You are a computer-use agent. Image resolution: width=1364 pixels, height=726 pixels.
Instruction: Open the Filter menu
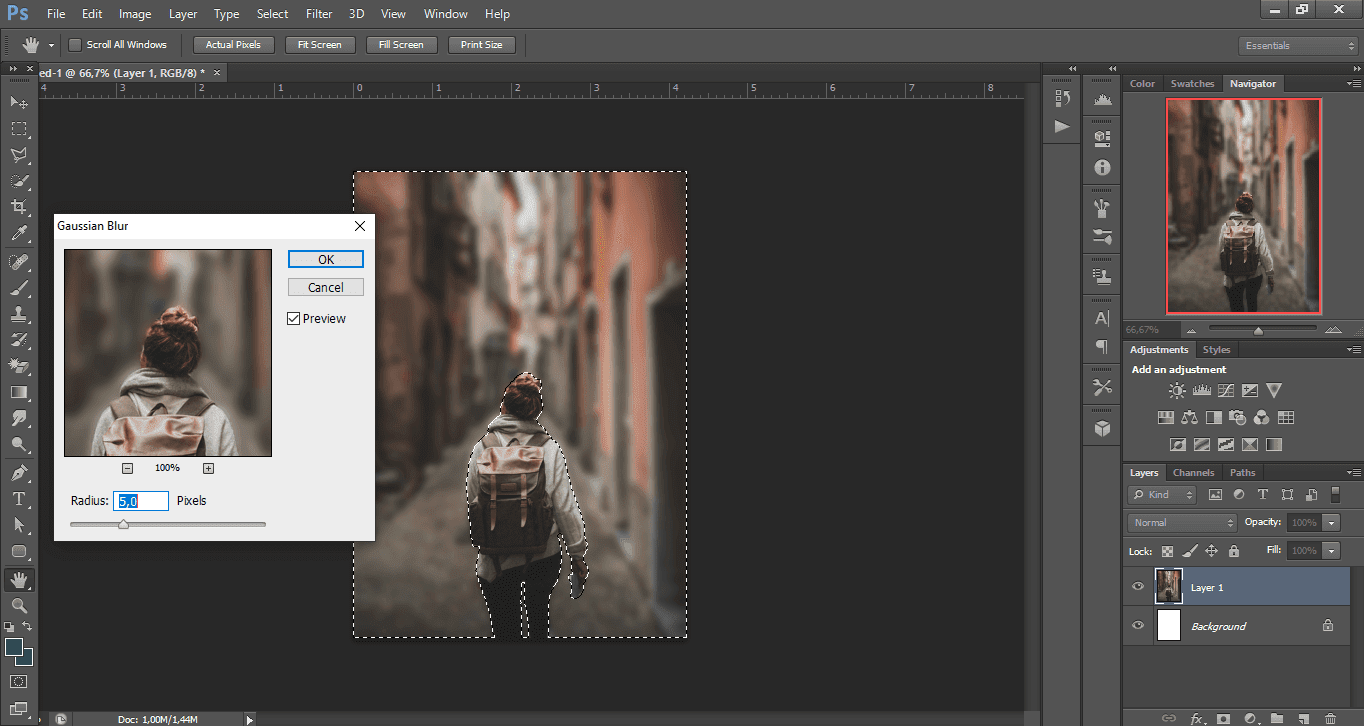click(x=319, y=14)
